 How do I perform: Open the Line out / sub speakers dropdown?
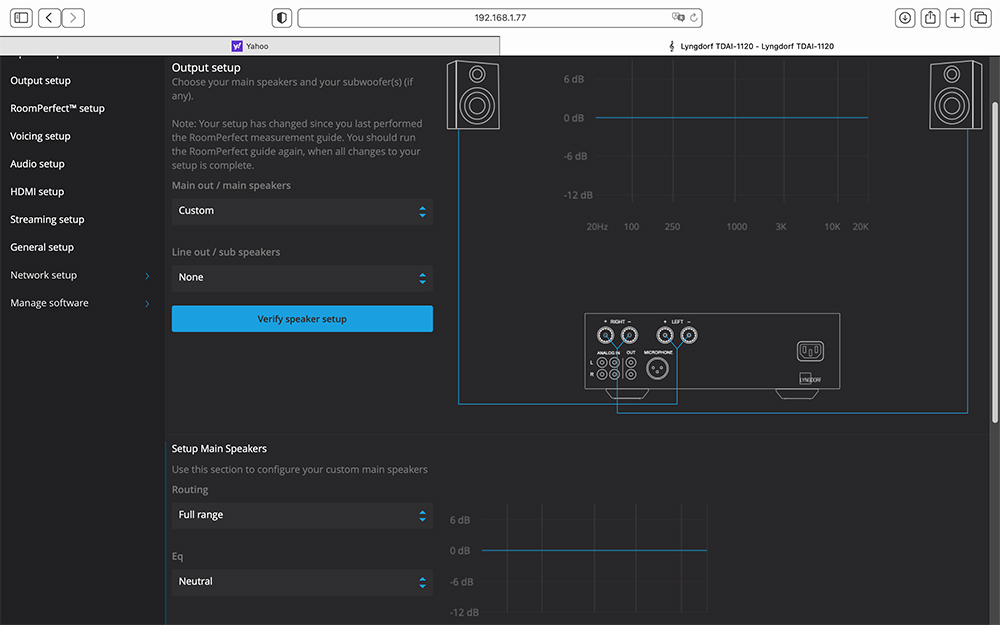[302, 278]
